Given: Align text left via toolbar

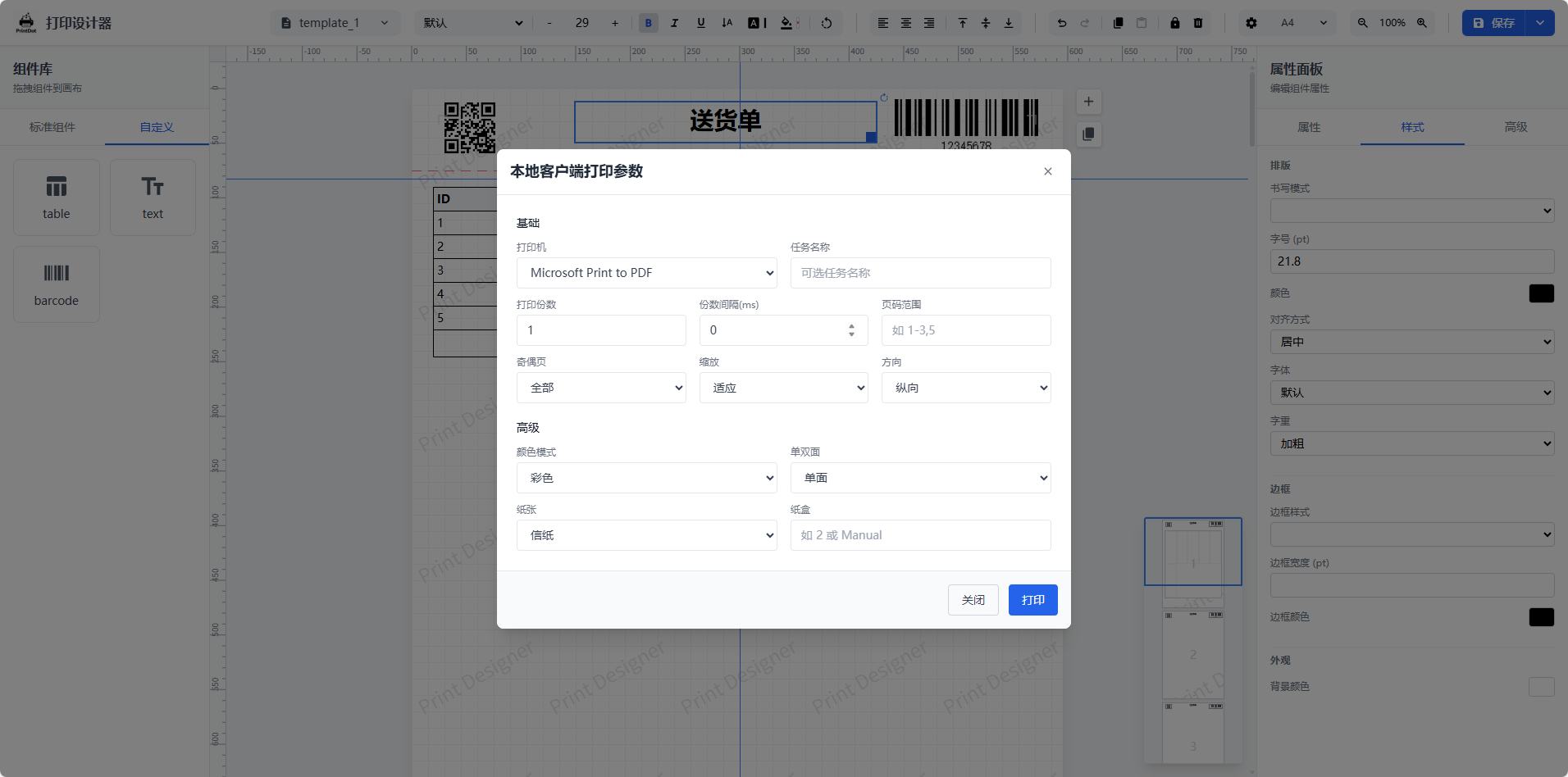Looking at the screenshot, I should (883, 23).
